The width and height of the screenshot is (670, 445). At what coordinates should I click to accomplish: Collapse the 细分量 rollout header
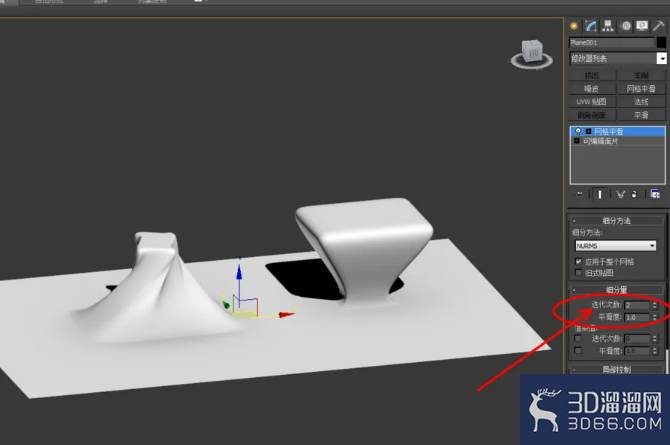pos(617,289)
